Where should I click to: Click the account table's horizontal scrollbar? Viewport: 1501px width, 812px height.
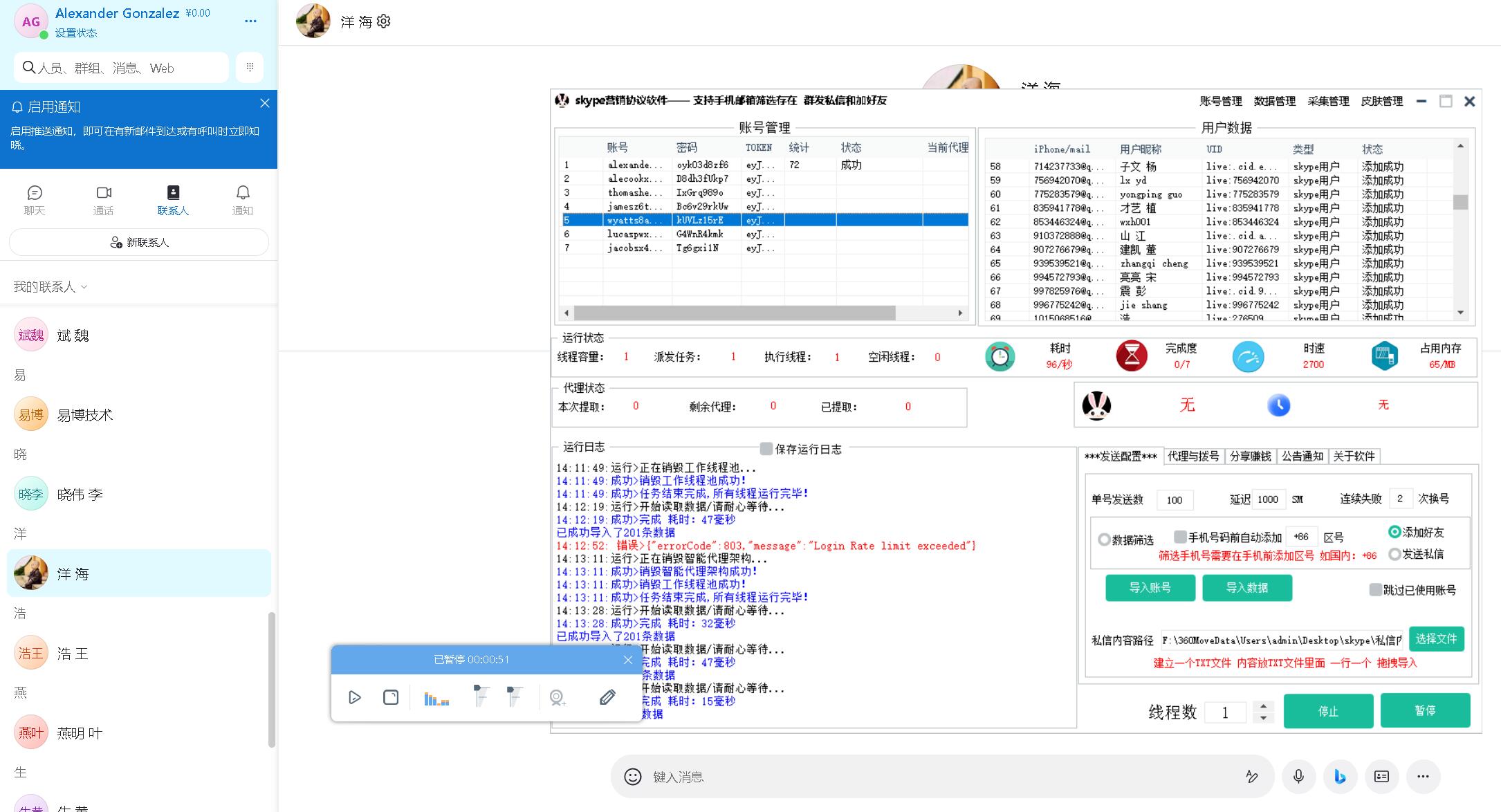pyautogui.click(x=733, y=313)
